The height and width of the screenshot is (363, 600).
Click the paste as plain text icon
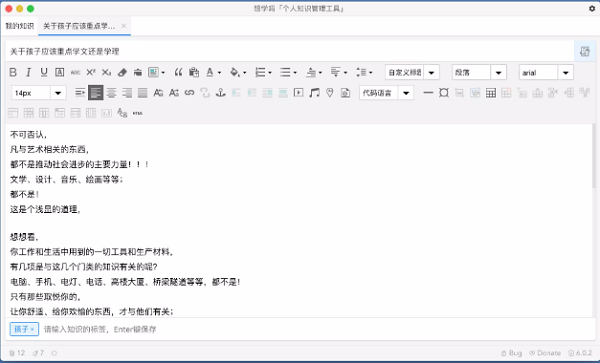click(x=194, y=72)
